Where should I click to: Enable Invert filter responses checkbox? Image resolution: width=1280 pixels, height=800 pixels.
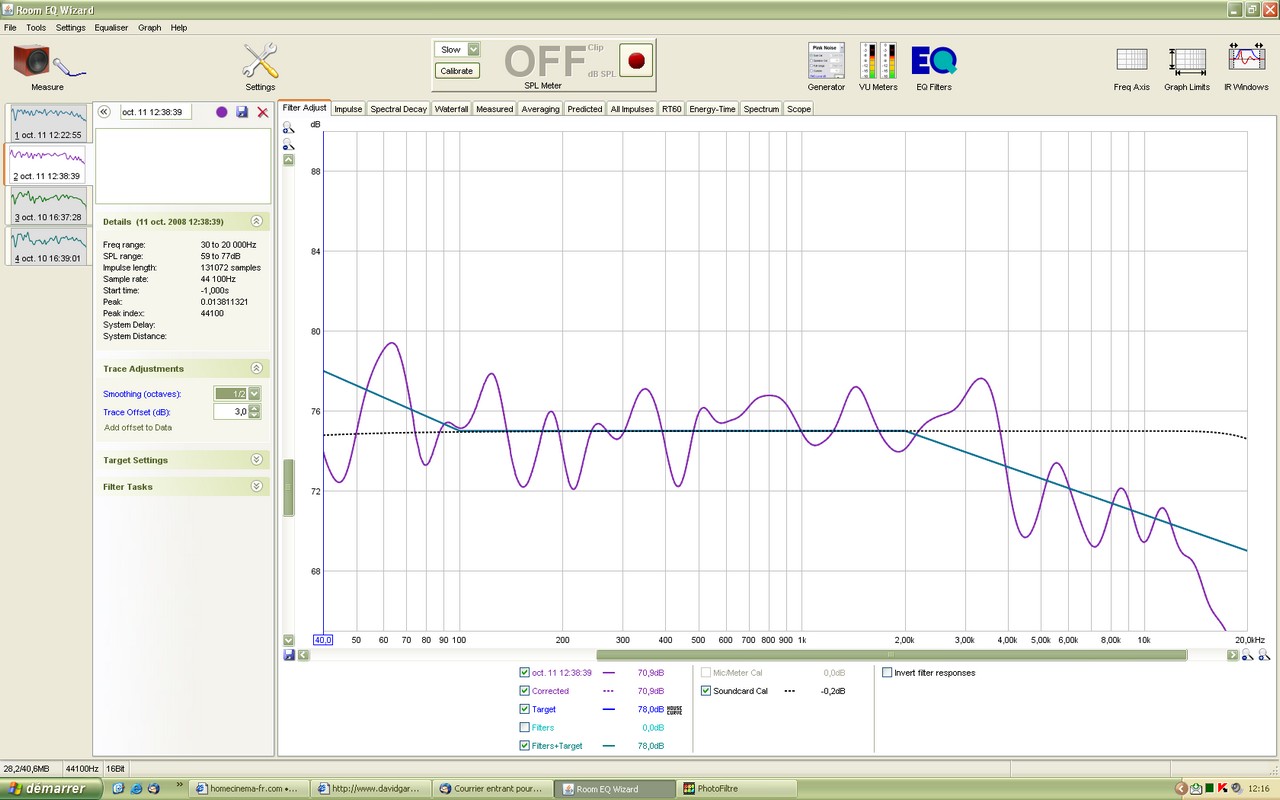pyautogui.click(x=887, y=673)
